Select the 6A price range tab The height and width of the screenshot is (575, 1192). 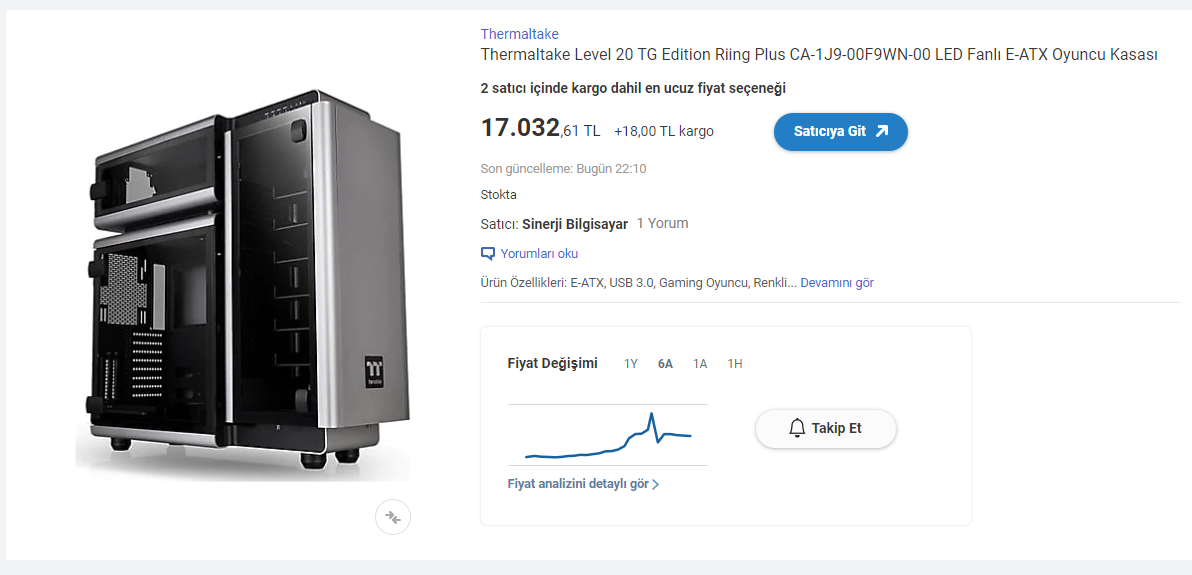(665, 364)
